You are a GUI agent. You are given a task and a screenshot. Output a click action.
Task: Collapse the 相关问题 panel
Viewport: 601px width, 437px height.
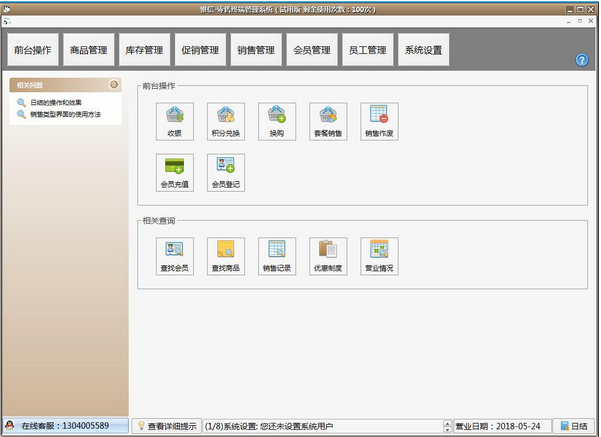(114, 85)
